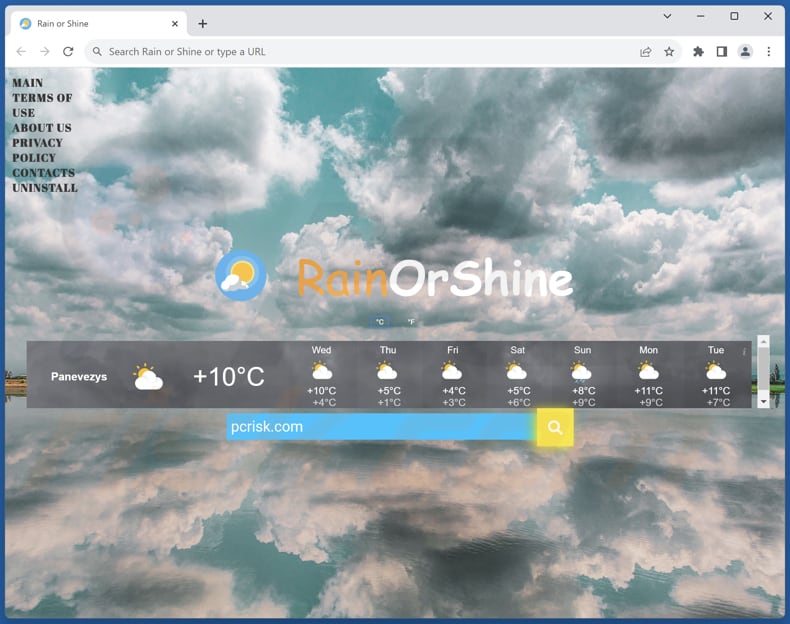Image resolution: width=790 pixels, height=624 pixels.
Task: Click Wednesday's forecast weather icon
Action: (321, 371)
